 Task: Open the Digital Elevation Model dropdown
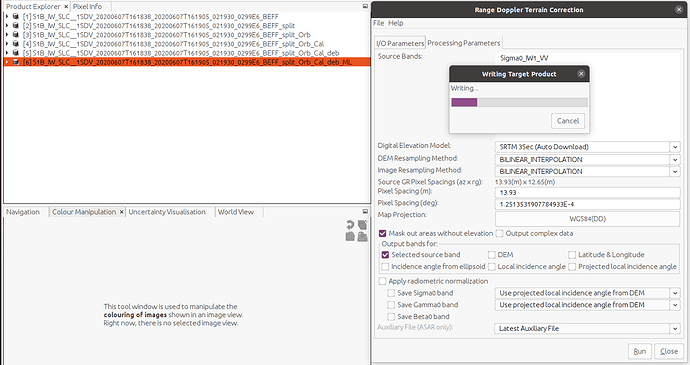tap(675, 147)
